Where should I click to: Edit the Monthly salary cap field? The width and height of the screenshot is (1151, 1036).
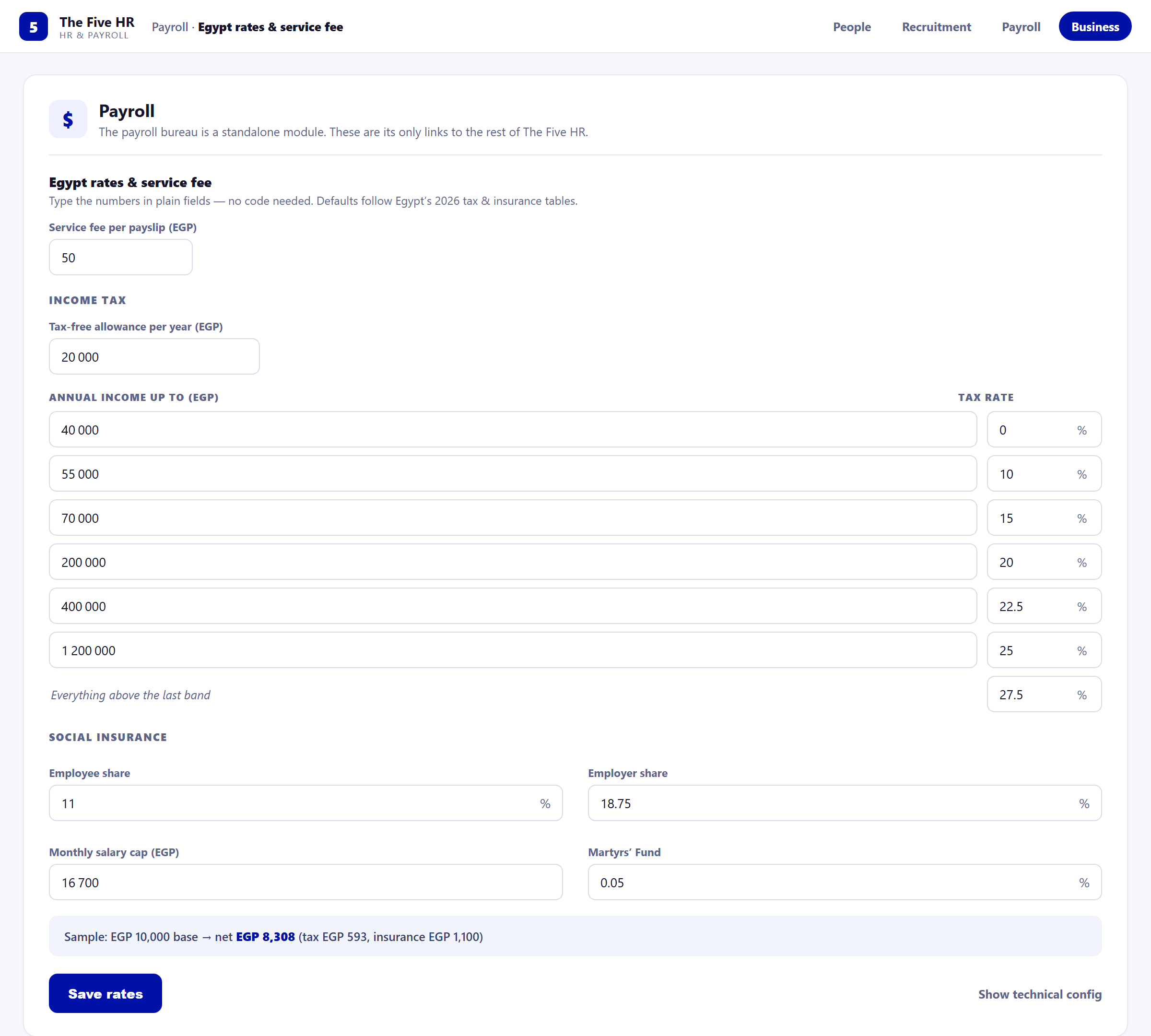pos(305,883)
